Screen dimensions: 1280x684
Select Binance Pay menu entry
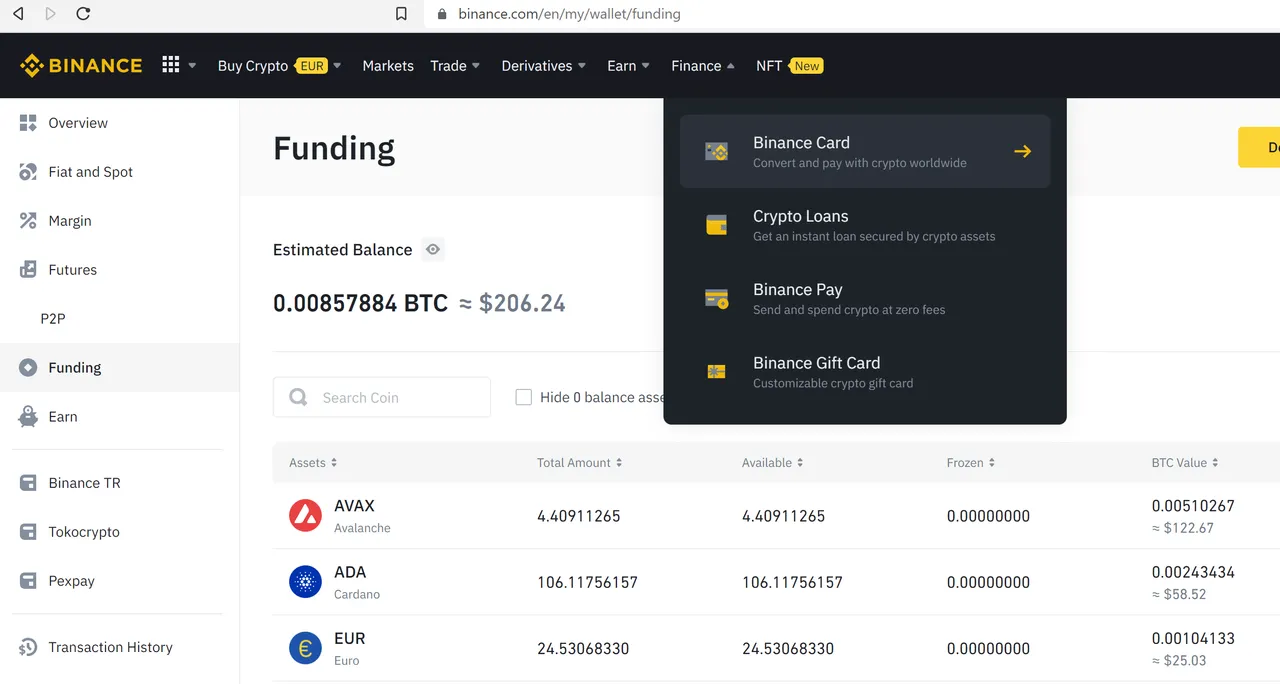[865, 298]
